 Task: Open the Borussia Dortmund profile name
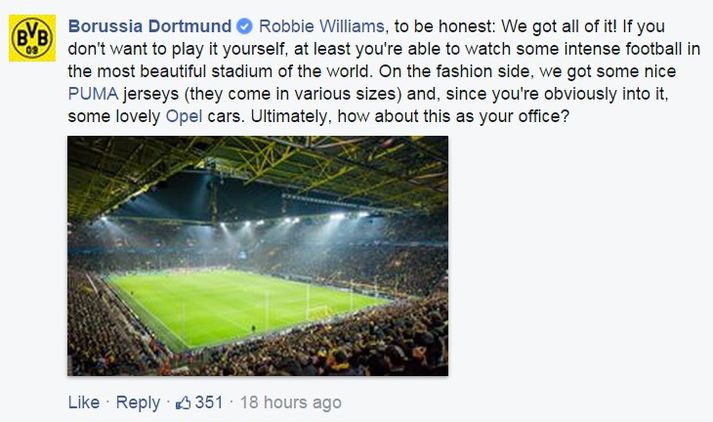(150, 26)
